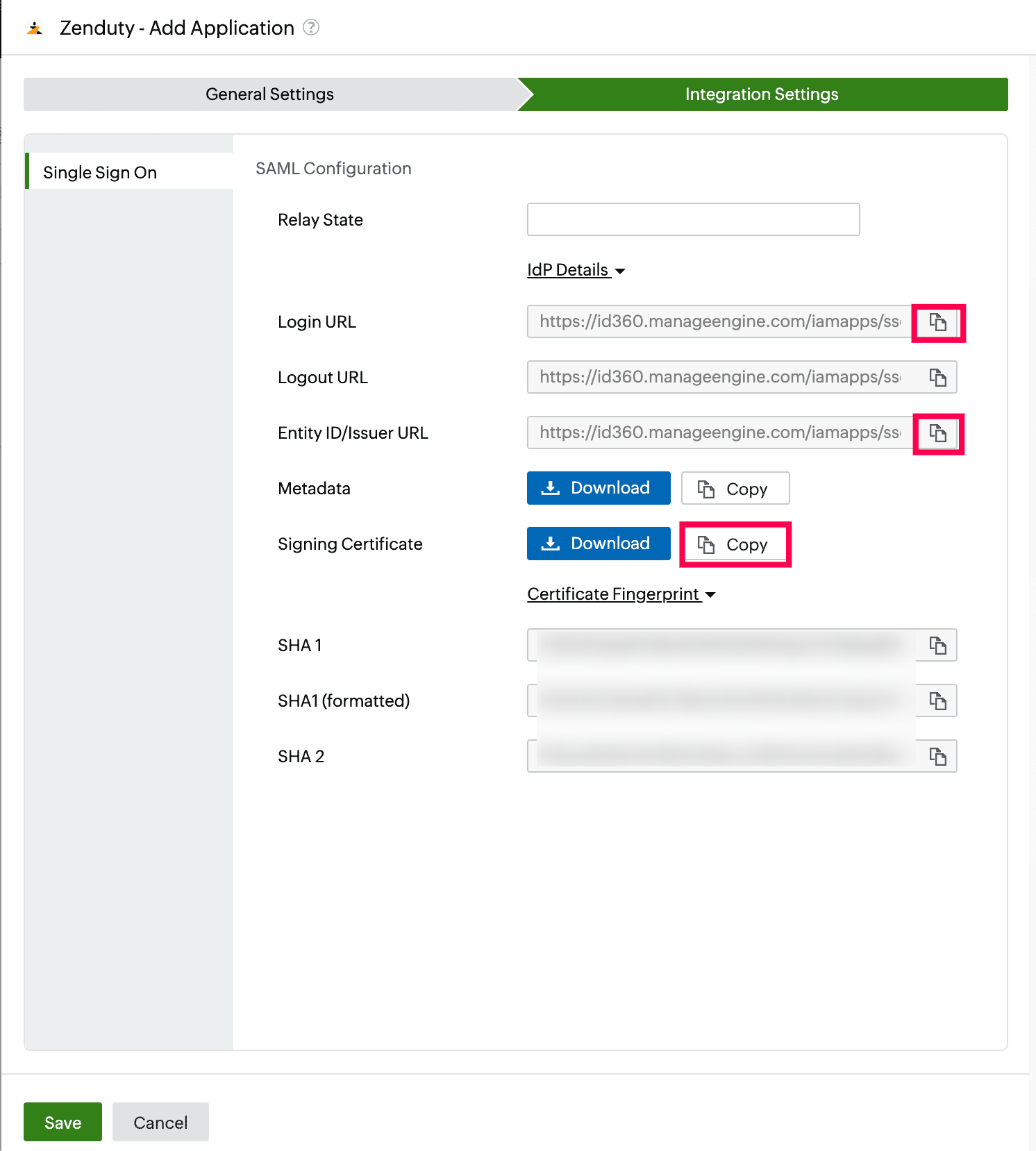Download the Signing Certificate
Viewport: 1036px width, 1151px height.
pos(599,544)
